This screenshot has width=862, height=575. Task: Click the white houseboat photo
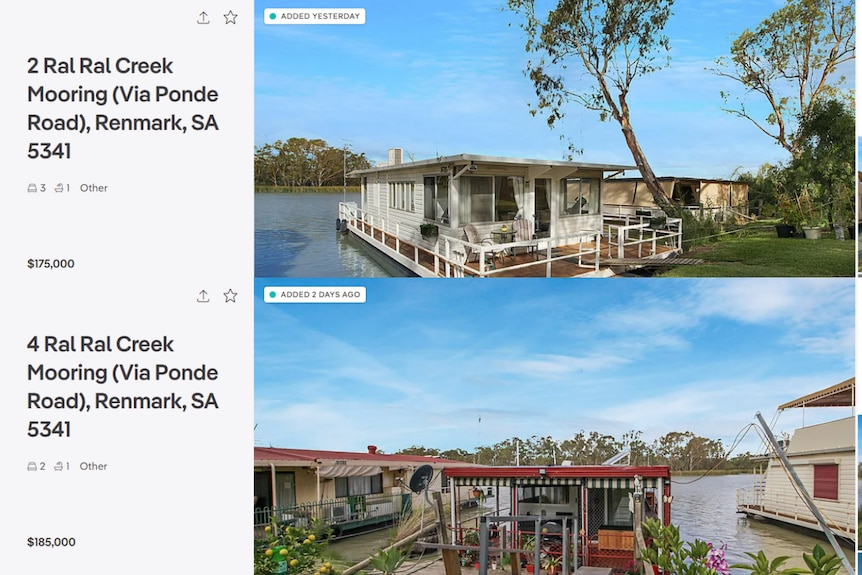pyautogui.click(x=554, y=139)
